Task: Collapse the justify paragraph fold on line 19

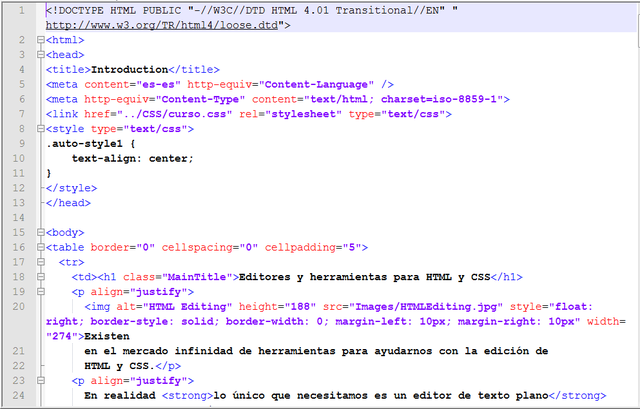Action: [x=40, y=292]
